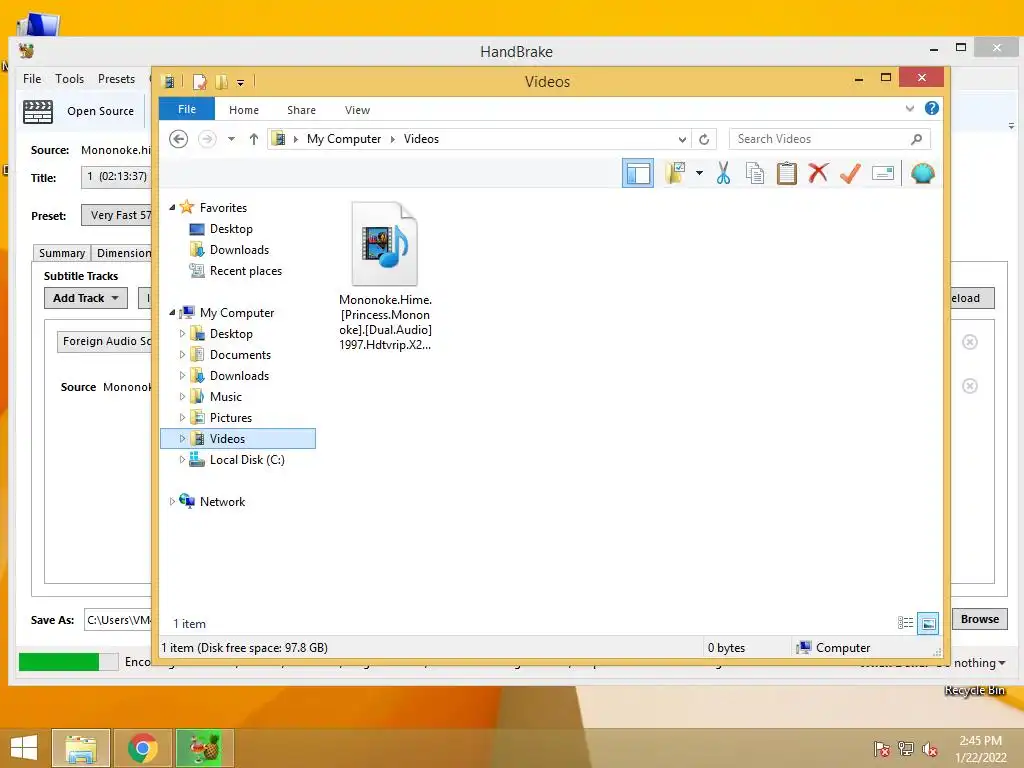
Task: Open the Share ribbon tab
Action: point(301,110)
